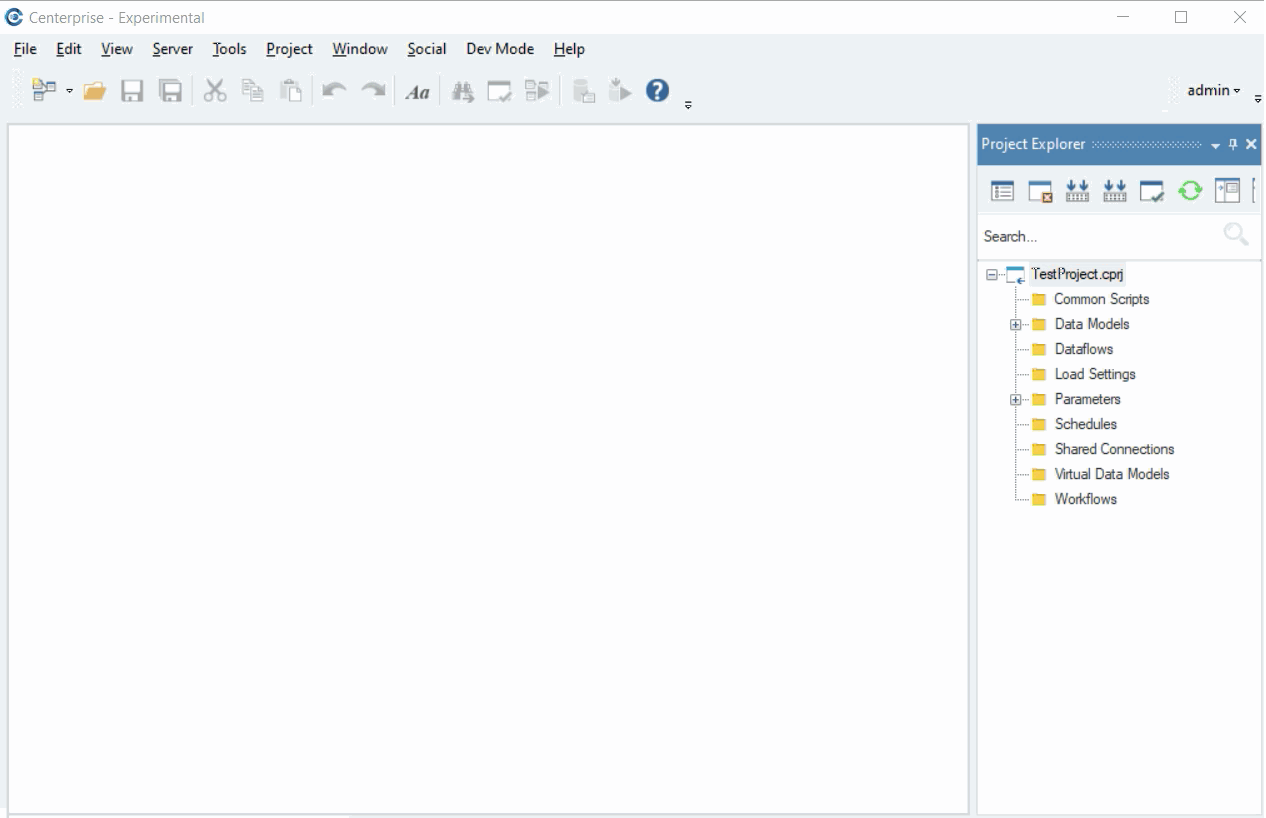Click the blue Help question mark icon
The width and height of the screenshot is (1266, 818).
(657, 90)
